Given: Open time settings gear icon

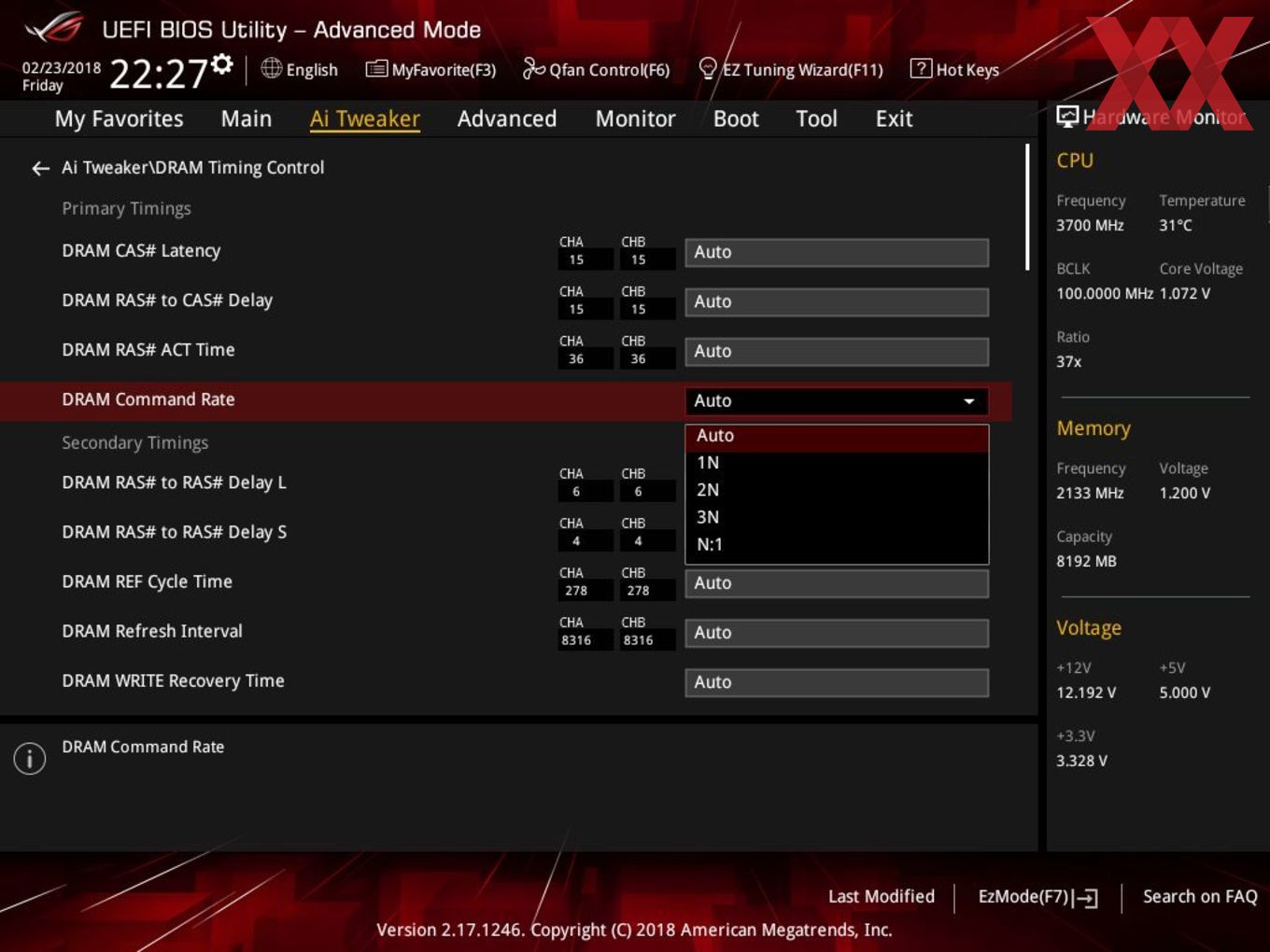Looking at the screenshot, I should 222,63.
